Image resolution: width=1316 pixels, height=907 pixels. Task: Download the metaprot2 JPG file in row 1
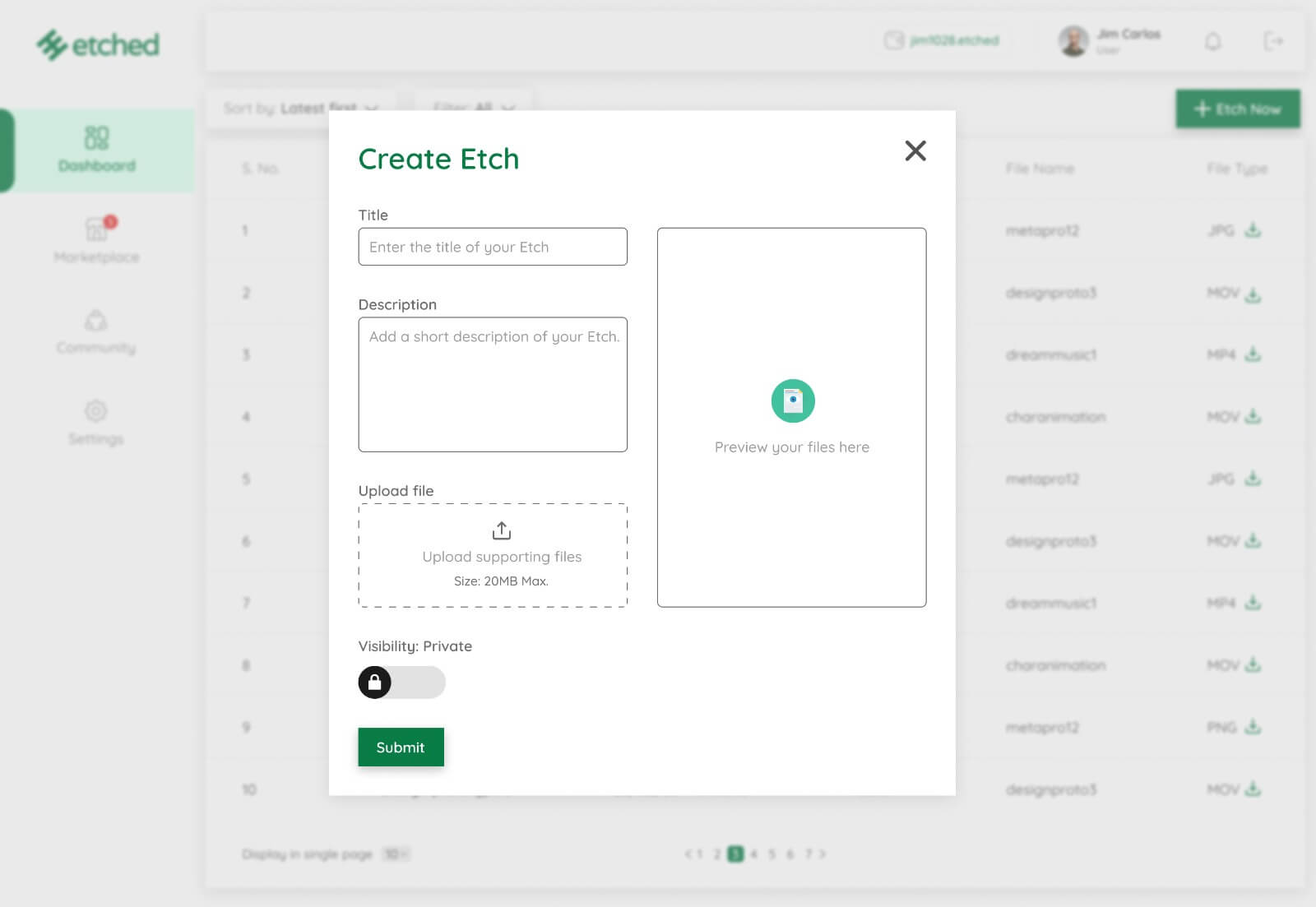pyautogui.click(x=1252, y=230)
